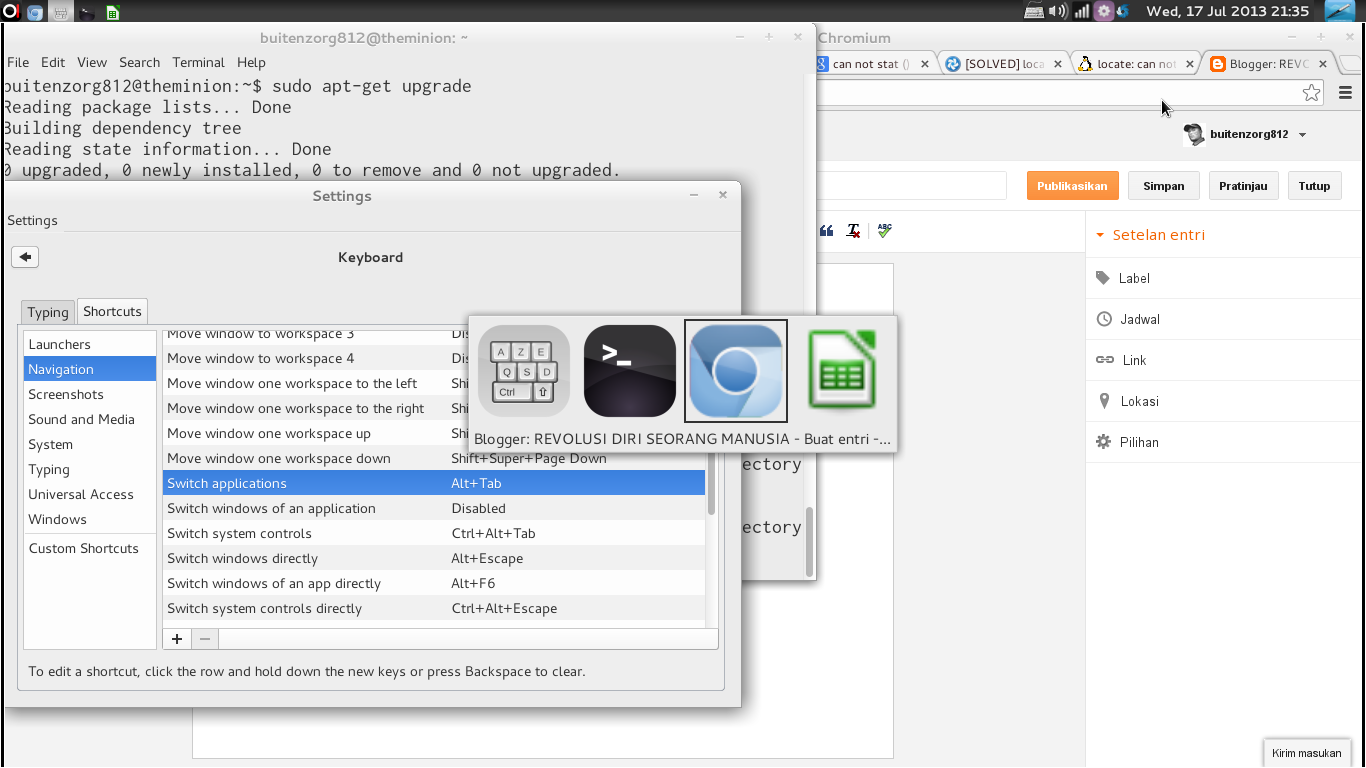Screen dimensions: 1366x768
Task: Open the spreadsheet task in the top panel
Action: point(112,12)
